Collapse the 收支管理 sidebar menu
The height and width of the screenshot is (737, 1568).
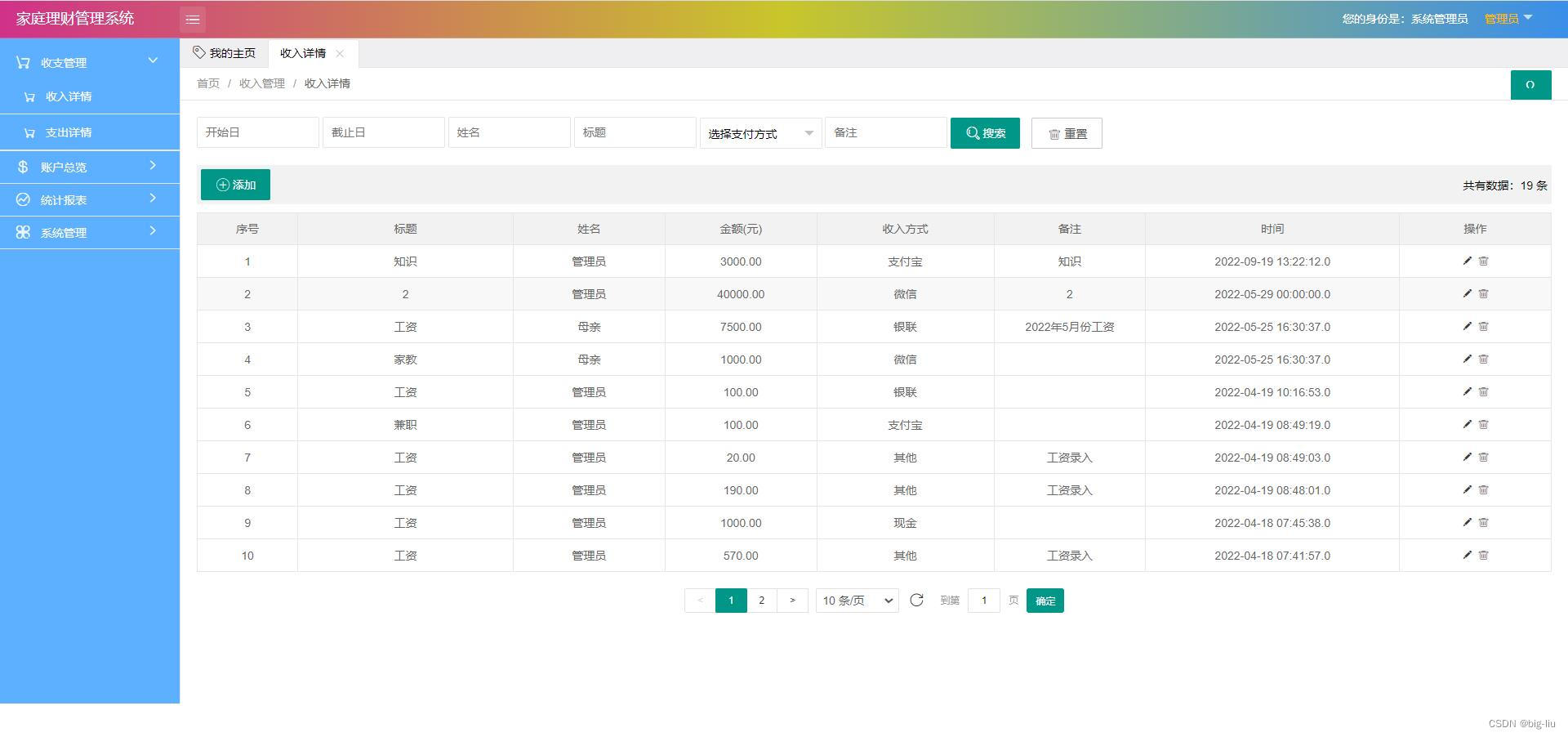(90, 62)
